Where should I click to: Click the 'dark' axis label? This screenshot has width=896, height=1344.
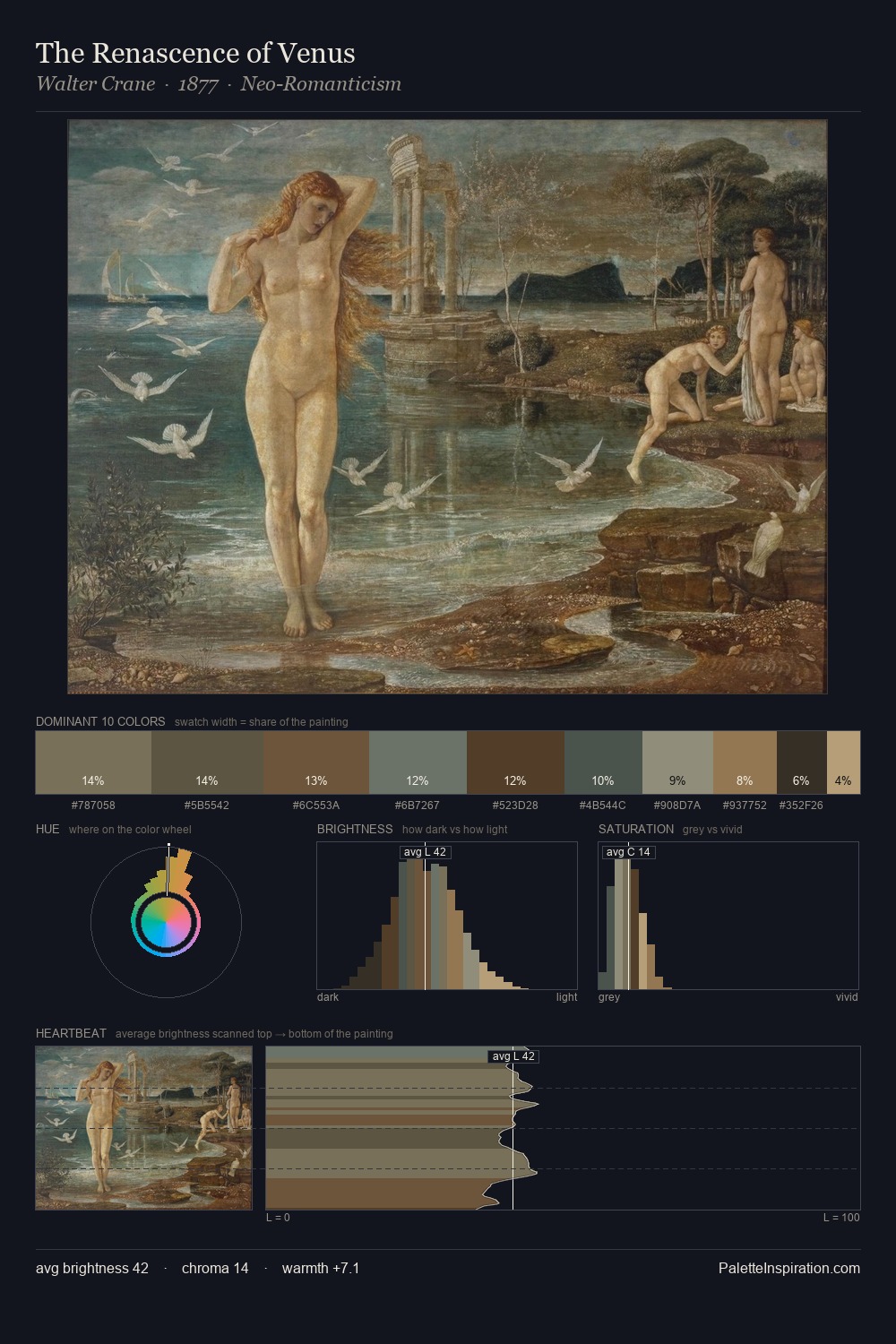click(328, 997)
